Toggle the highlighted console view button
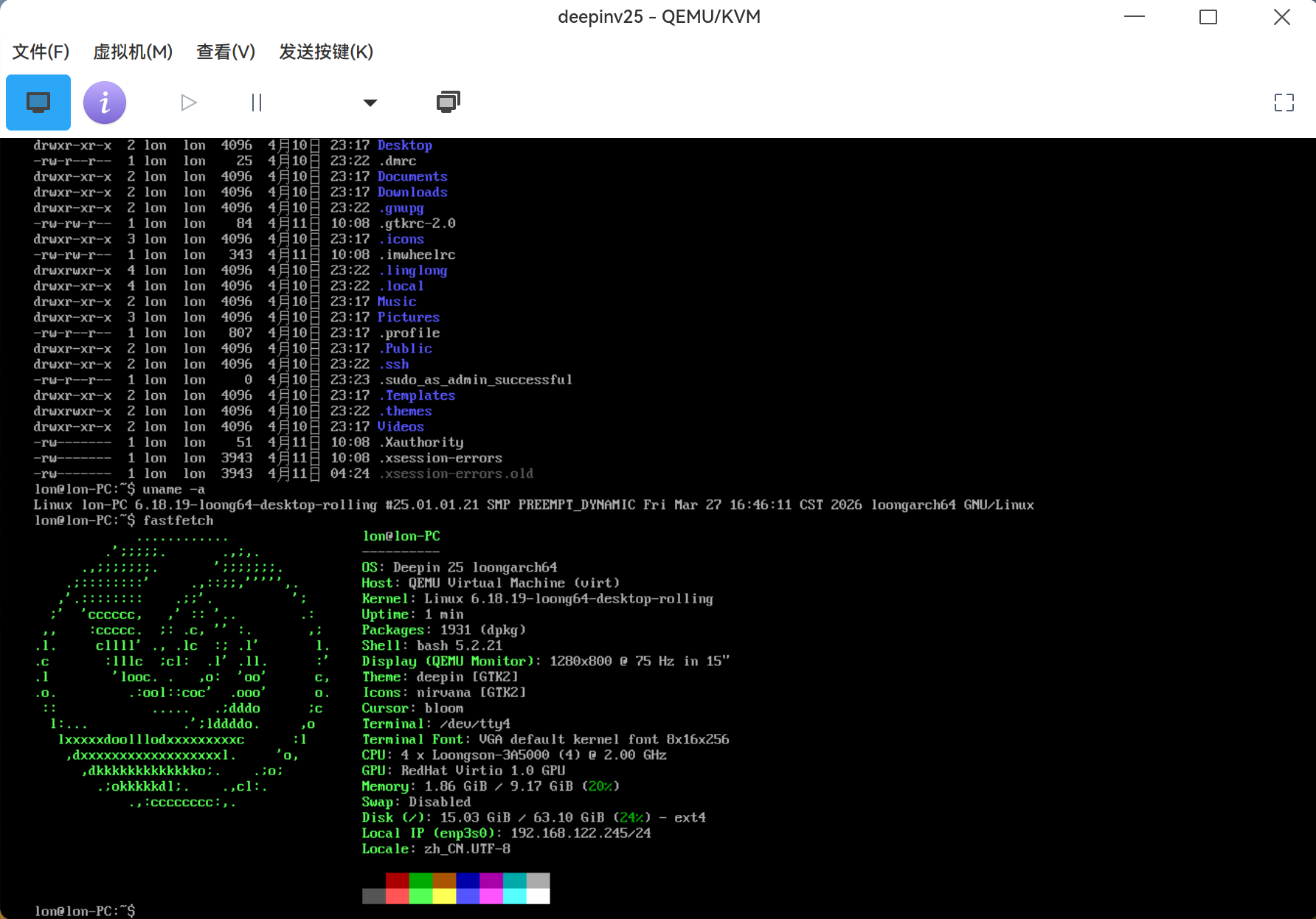This screenshot has width=1316, height=919. [x=38, y=103]
